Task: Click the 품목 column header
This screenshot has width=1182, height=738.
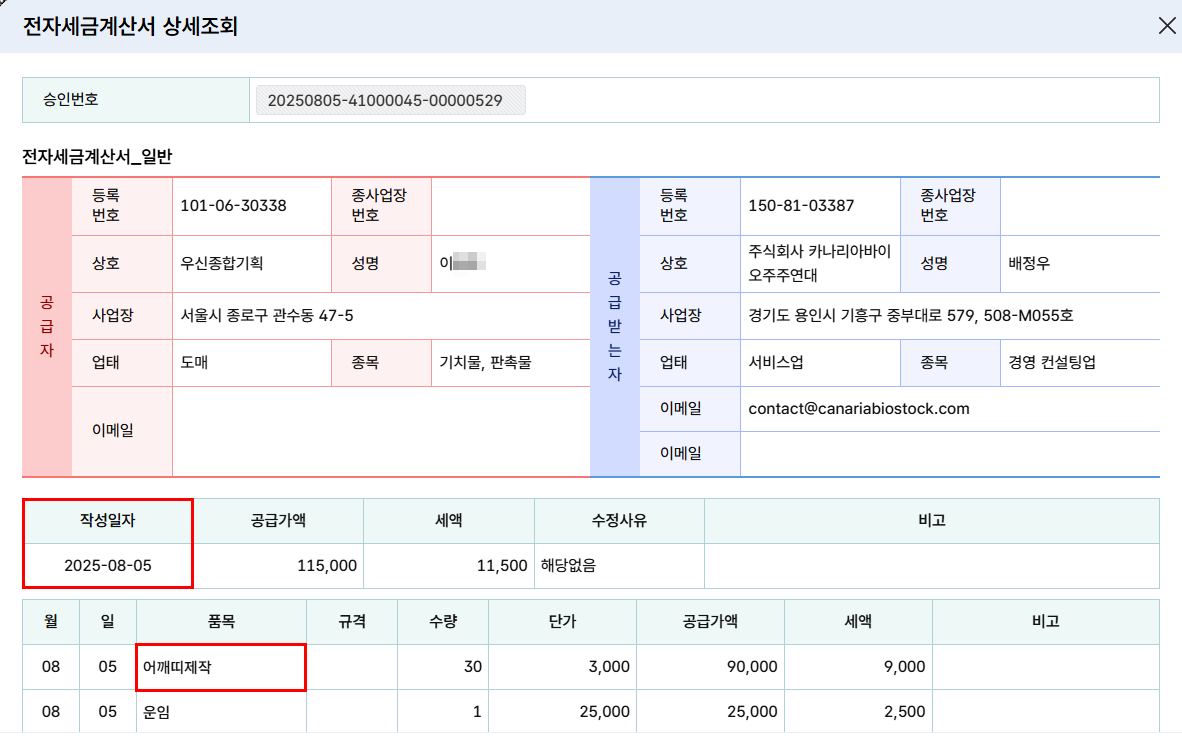Action: tap(221, 622)
